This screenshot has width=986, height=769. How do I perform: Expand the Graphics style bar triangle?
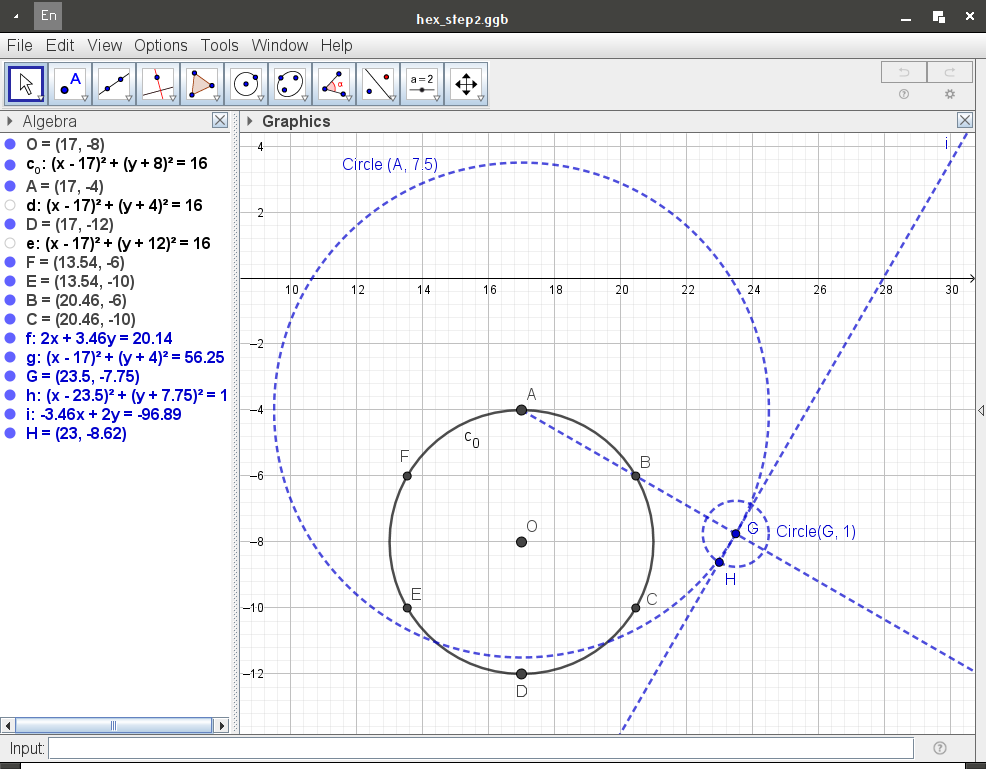coord(249,121)
